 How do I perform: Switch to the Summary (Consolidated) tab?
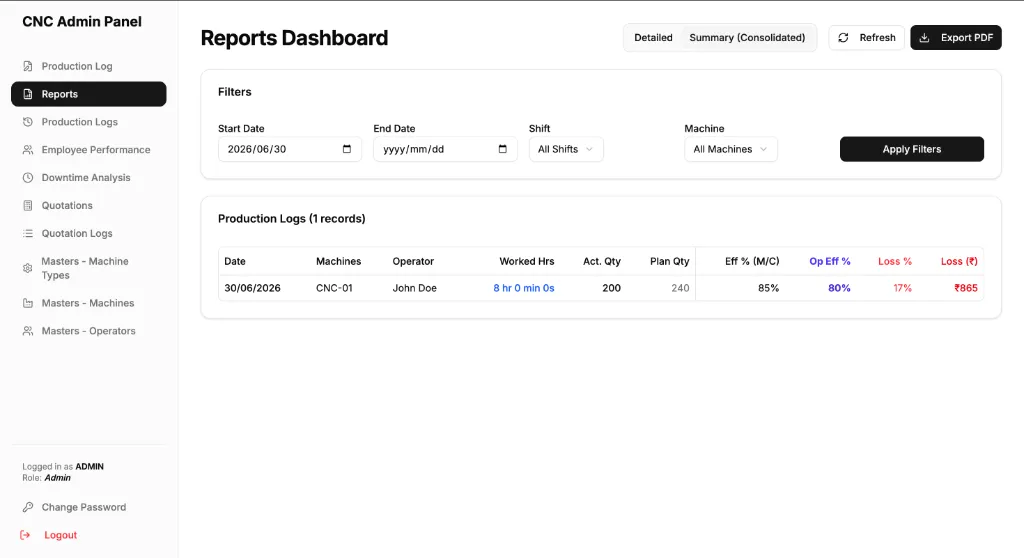pyautogui.click(x=747, y=38)
